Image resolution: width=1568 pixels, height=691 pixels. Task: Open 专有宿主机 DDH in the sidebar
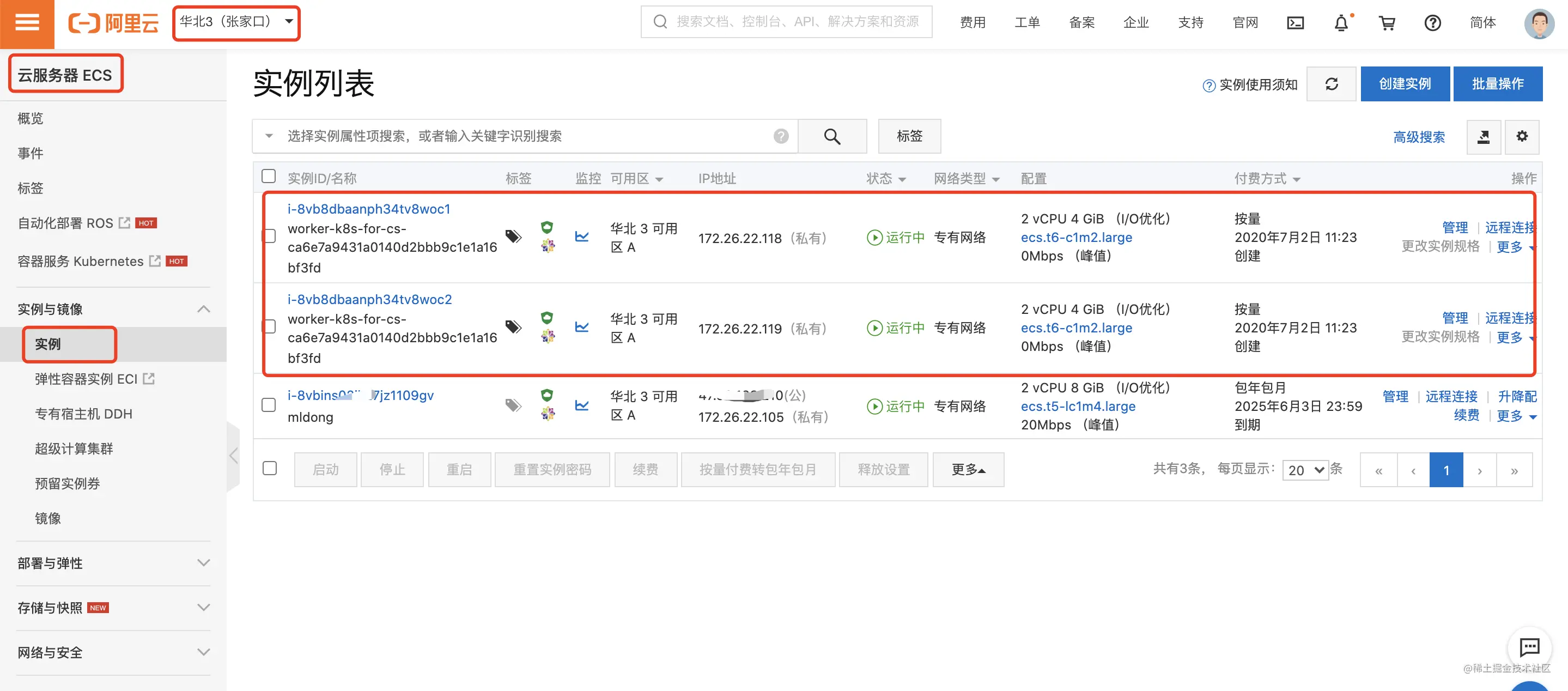83,414
